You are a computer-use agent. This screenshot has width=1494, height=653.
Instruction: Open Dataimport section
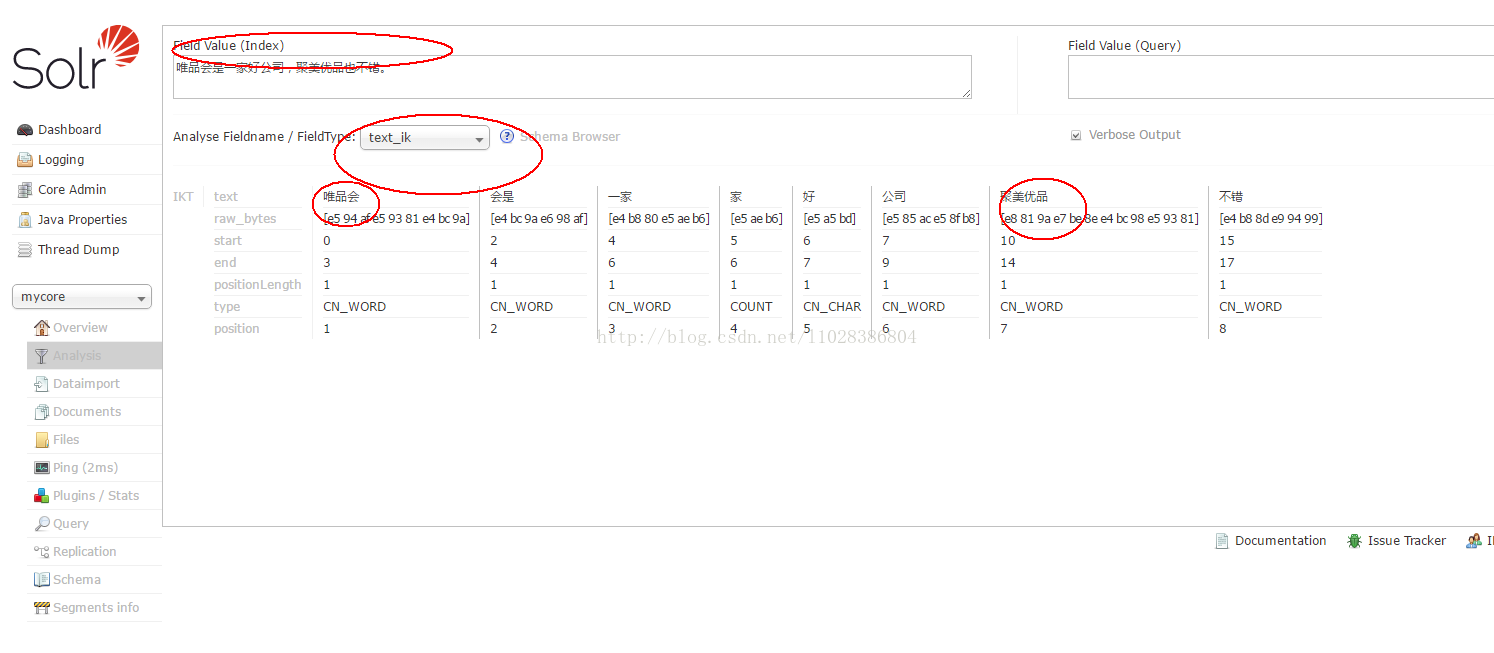point(86,384)
